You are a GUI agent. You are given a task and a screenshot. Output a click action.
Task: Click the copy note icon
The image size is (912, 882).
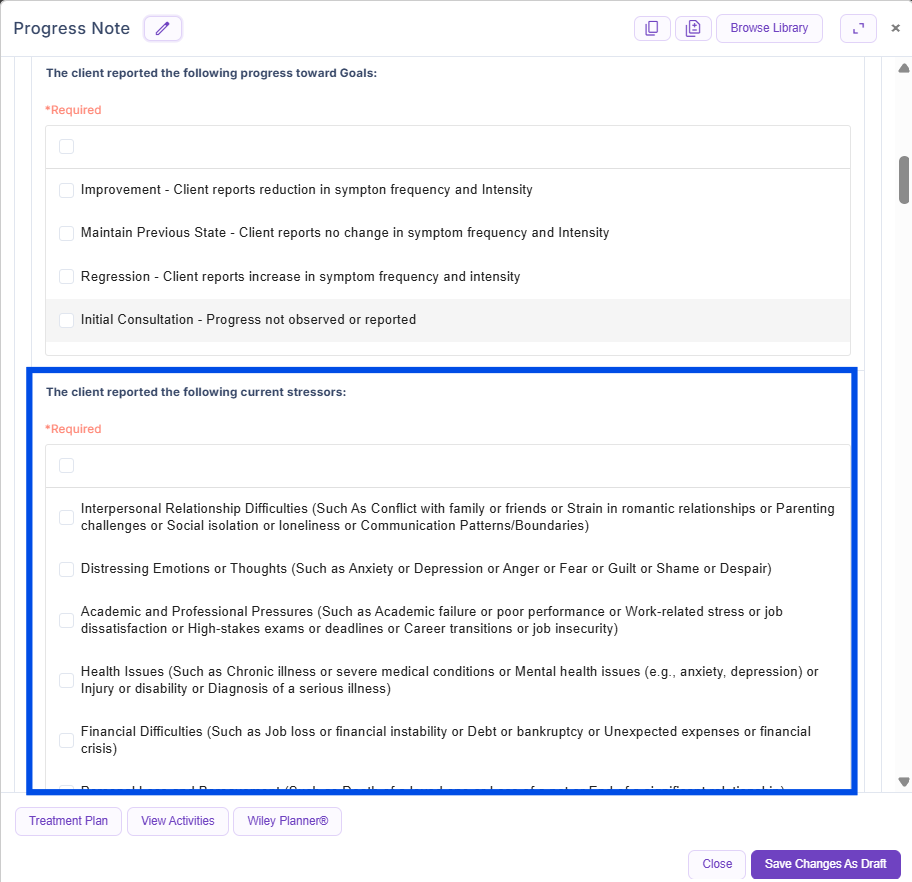(652, 28)
